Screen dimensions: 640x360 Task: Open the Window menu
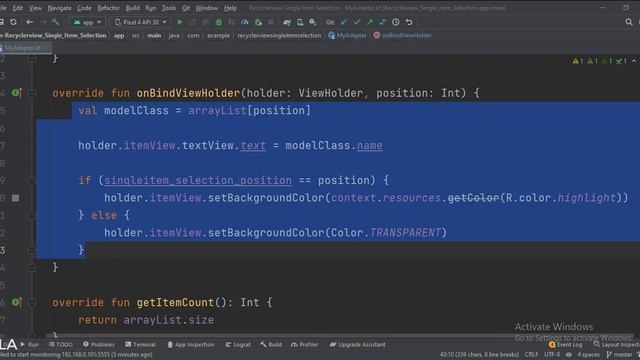pos(207,8)
